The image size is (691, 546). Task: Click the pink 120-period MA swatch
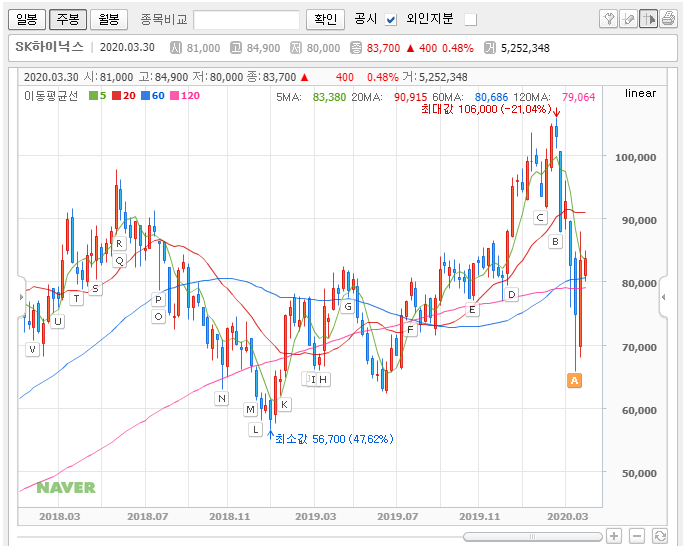pyautogui.click(x=175, y=96)
